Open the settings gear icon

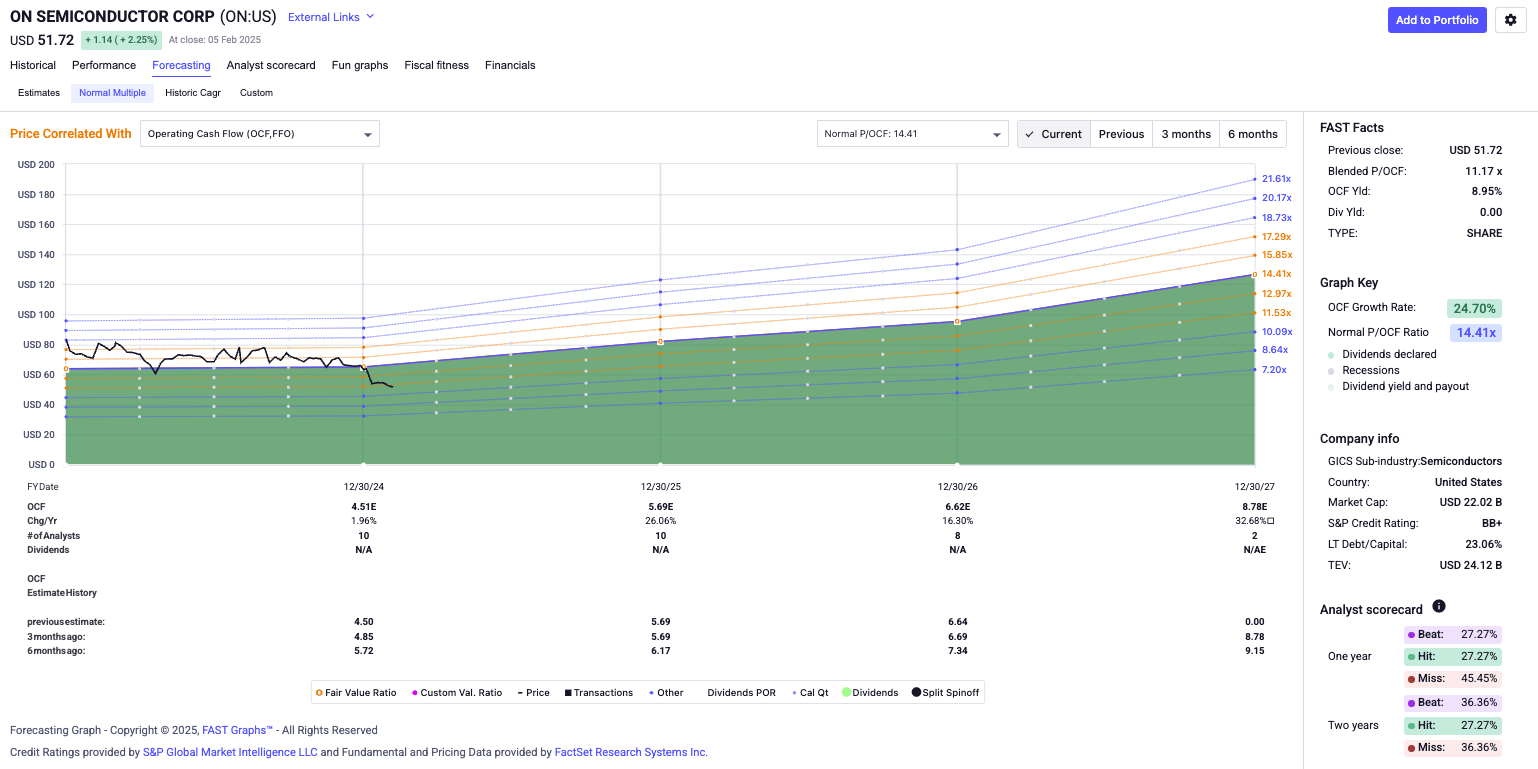[x=1511, y=20]
